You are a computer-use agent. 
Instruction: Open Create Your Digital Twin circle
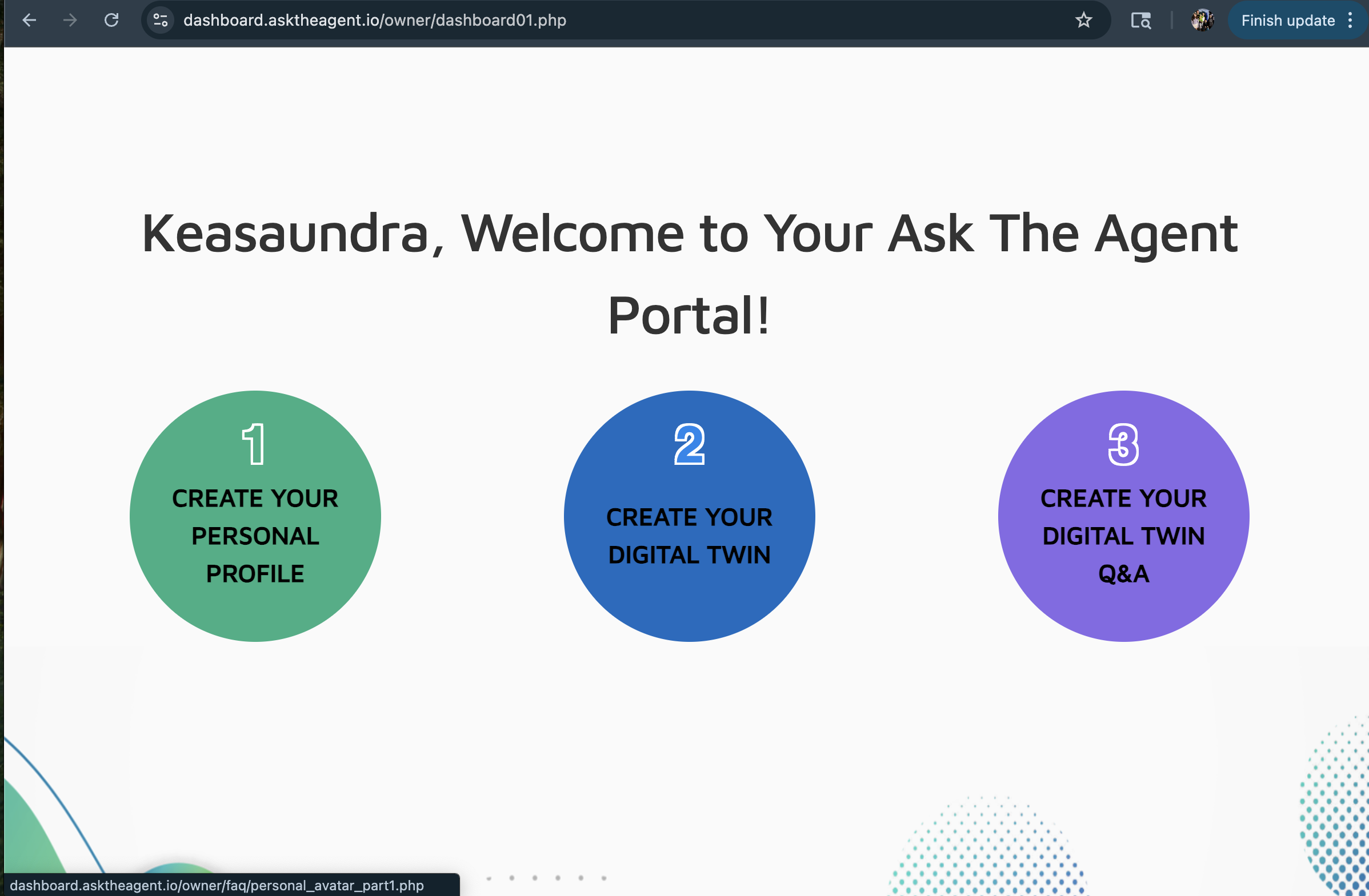point(689,516)
